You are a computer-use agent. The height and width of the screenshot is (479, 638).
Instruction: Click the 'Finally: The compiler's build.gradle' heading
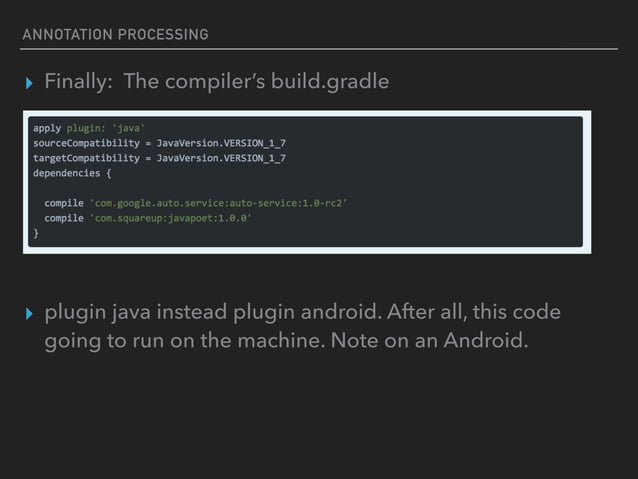point(216,81)
